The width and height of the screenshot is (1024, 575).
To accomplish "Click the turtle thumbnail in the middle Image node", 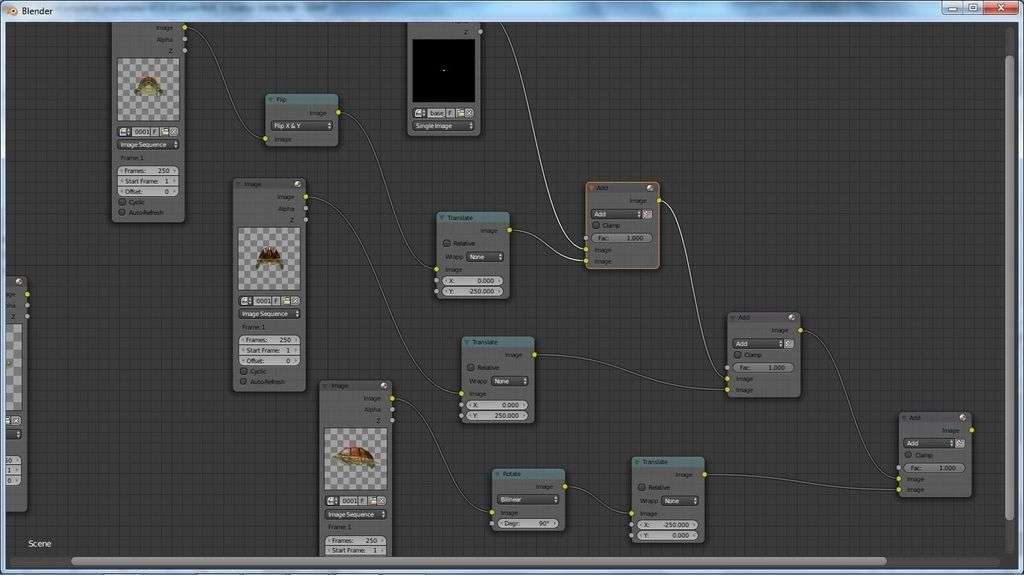I will [269, 259].
